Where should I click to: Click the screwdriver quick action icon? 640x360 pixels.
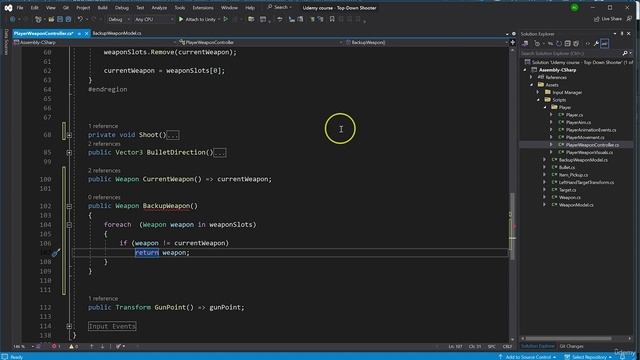[56, 253]
